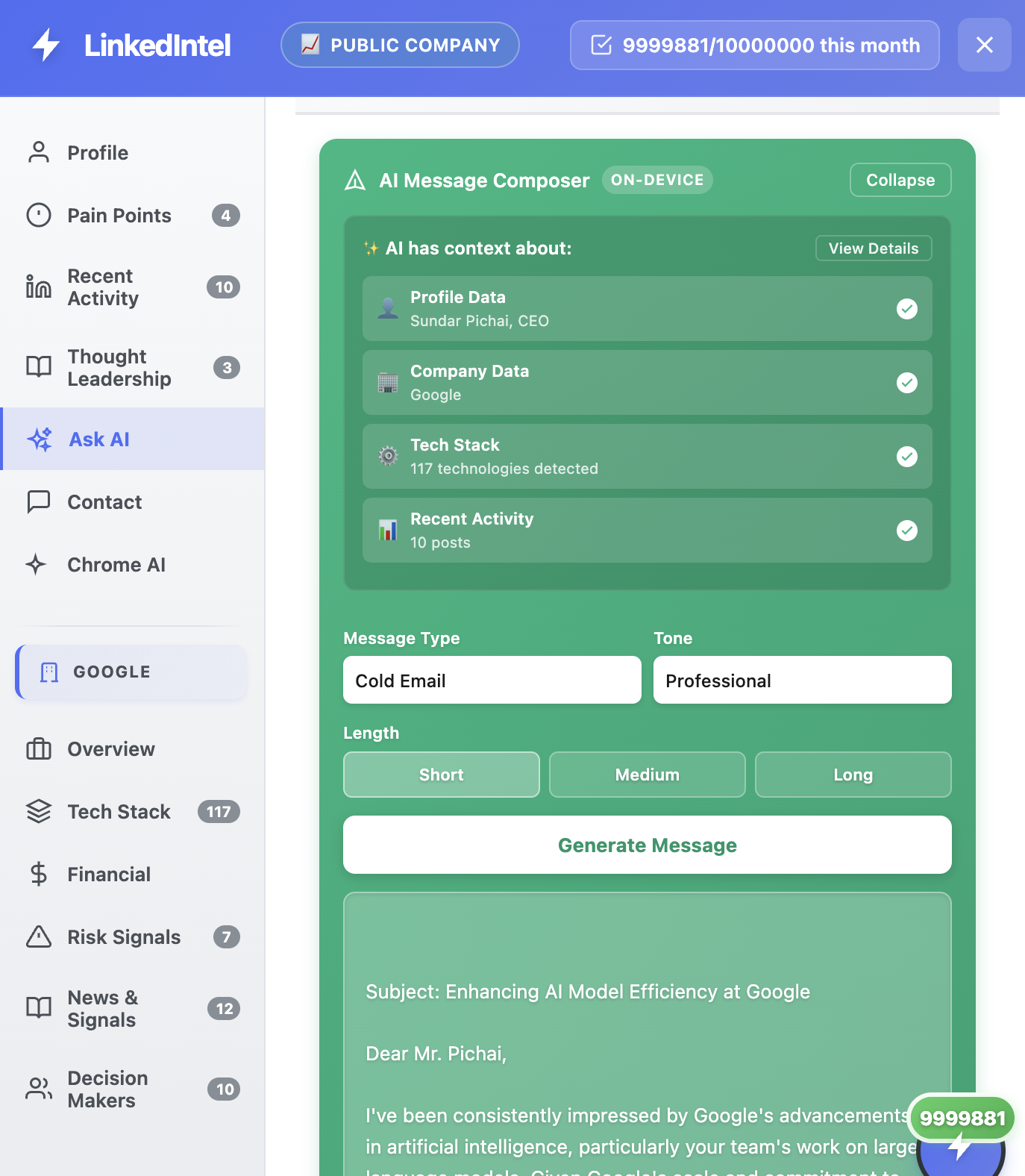Click the LinkedIn icon beside Recent Activity
This screenshot has height=1176, width=1025.
(39, 287)
